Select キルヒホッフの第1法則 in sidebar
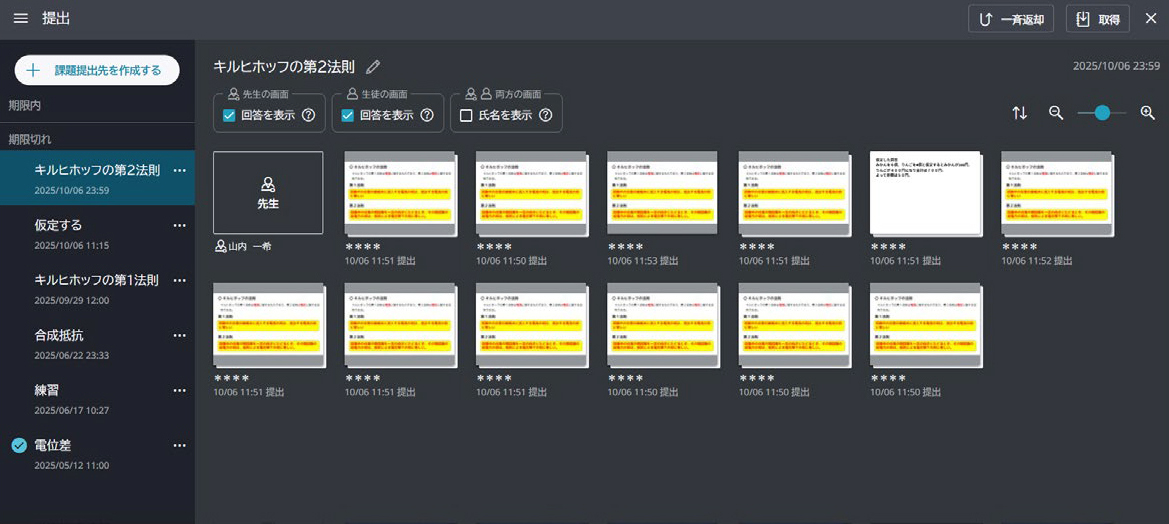The width and height of the screenshot is (1169, 524). (x=97, y=288)
